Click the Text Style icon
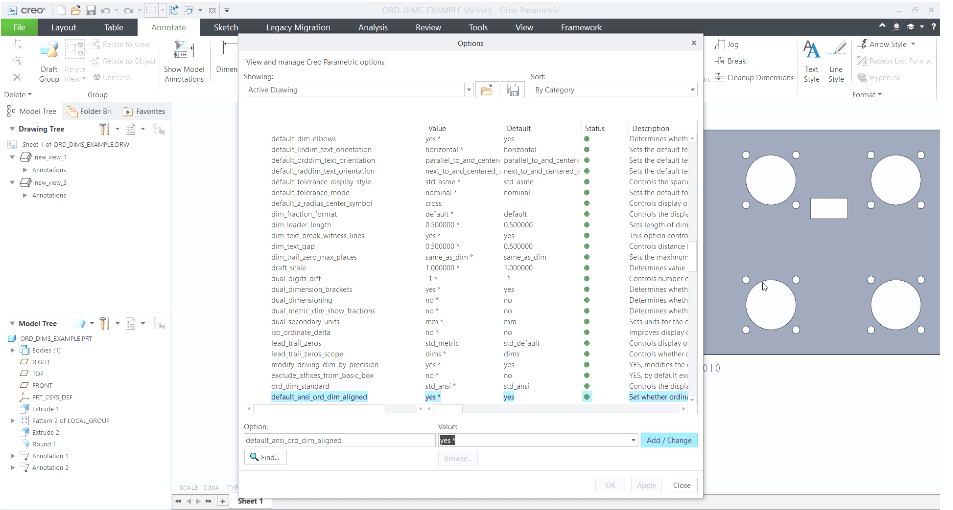953x510 pixels. [811, 58]
